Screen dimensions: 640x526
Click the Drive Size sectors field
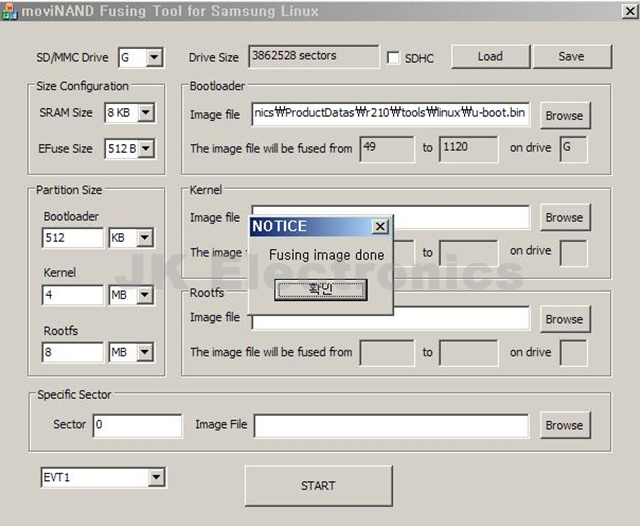pyautogui.click(x=313, y=56)
